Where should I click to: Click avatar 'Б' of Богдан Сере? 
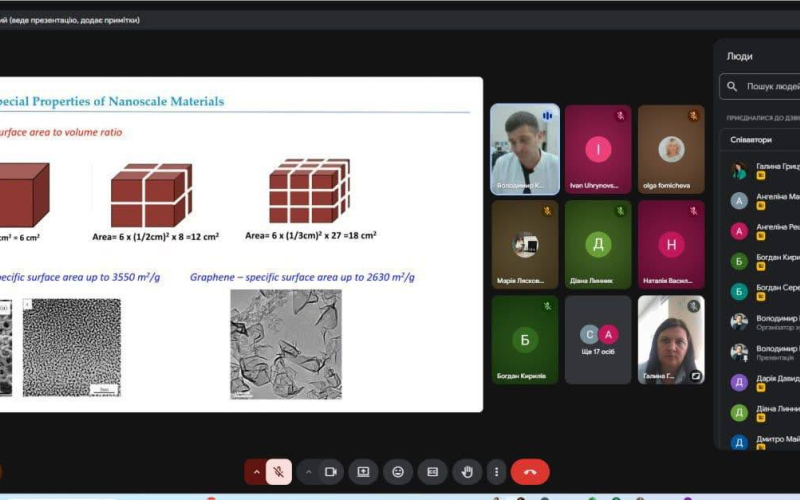[739, 292]
